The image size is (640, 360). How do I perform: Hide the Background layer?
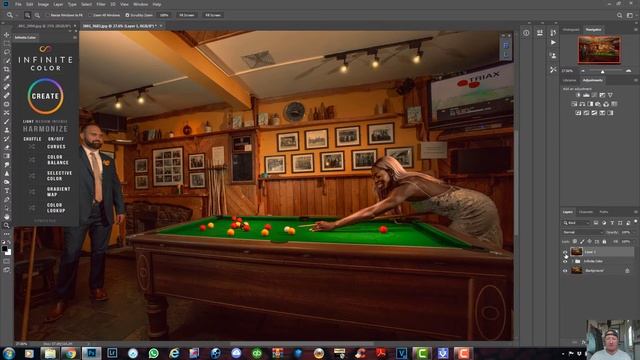[x=565, y=271]
